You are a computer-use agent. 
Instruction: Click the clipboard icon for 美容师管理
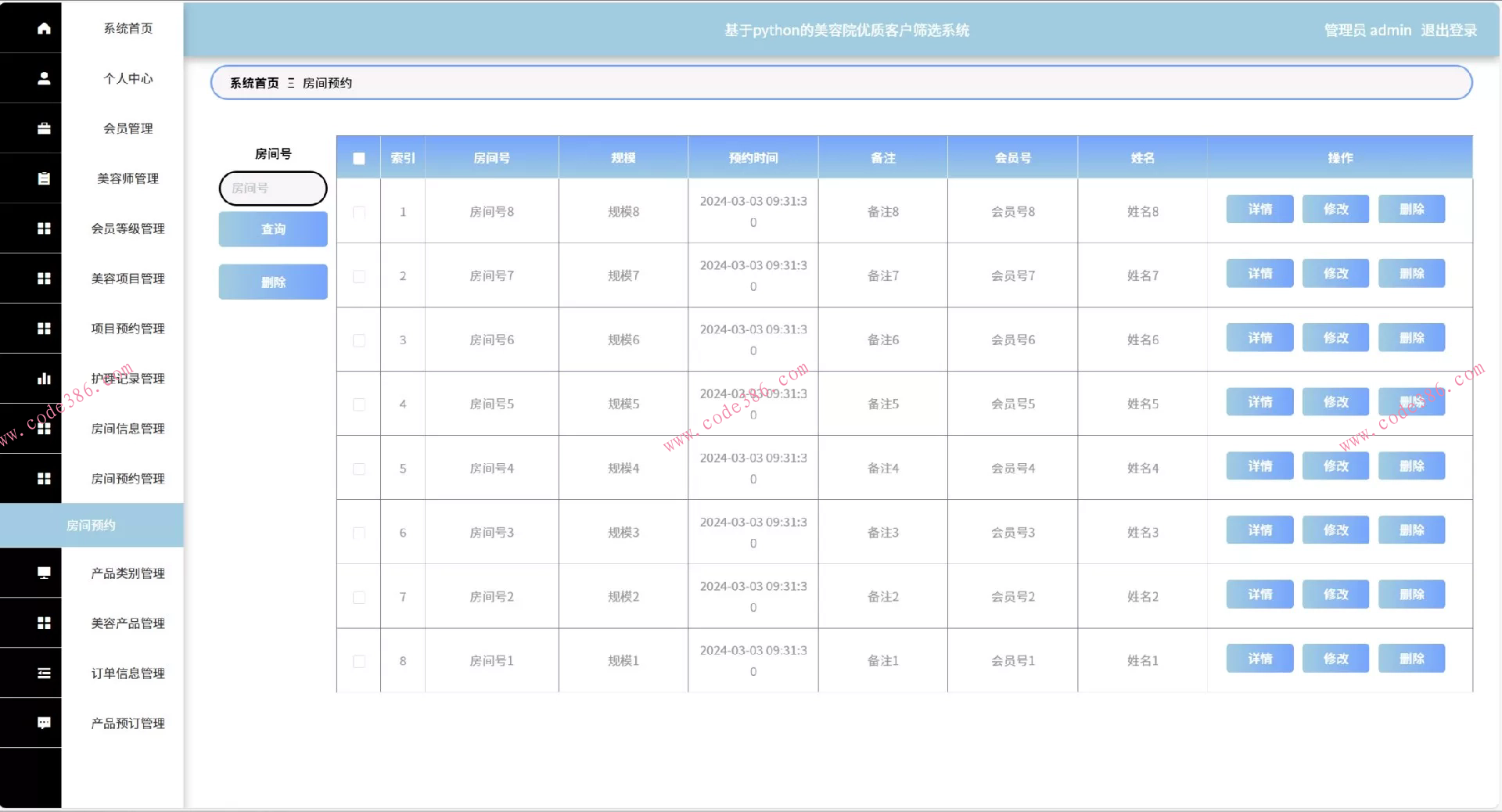(x=44, y=178)
